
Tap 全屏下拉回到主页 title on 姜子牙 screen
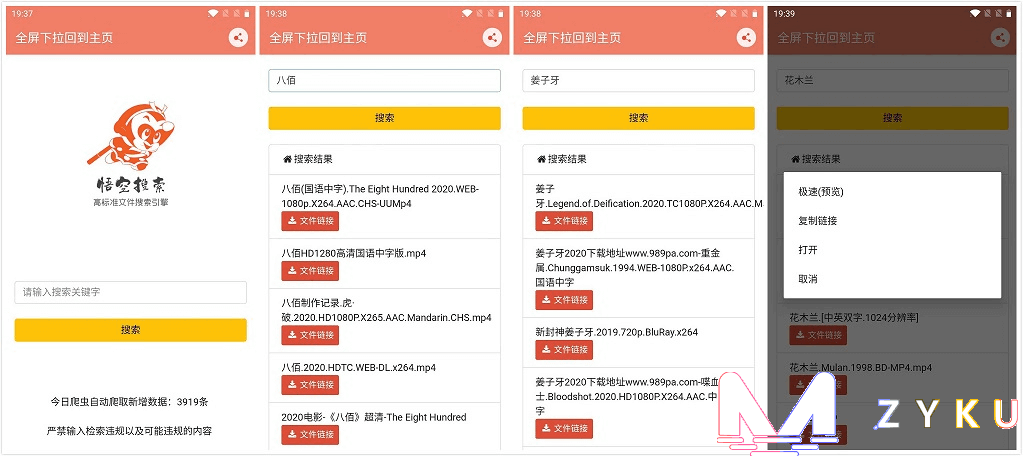coord(572,38)
